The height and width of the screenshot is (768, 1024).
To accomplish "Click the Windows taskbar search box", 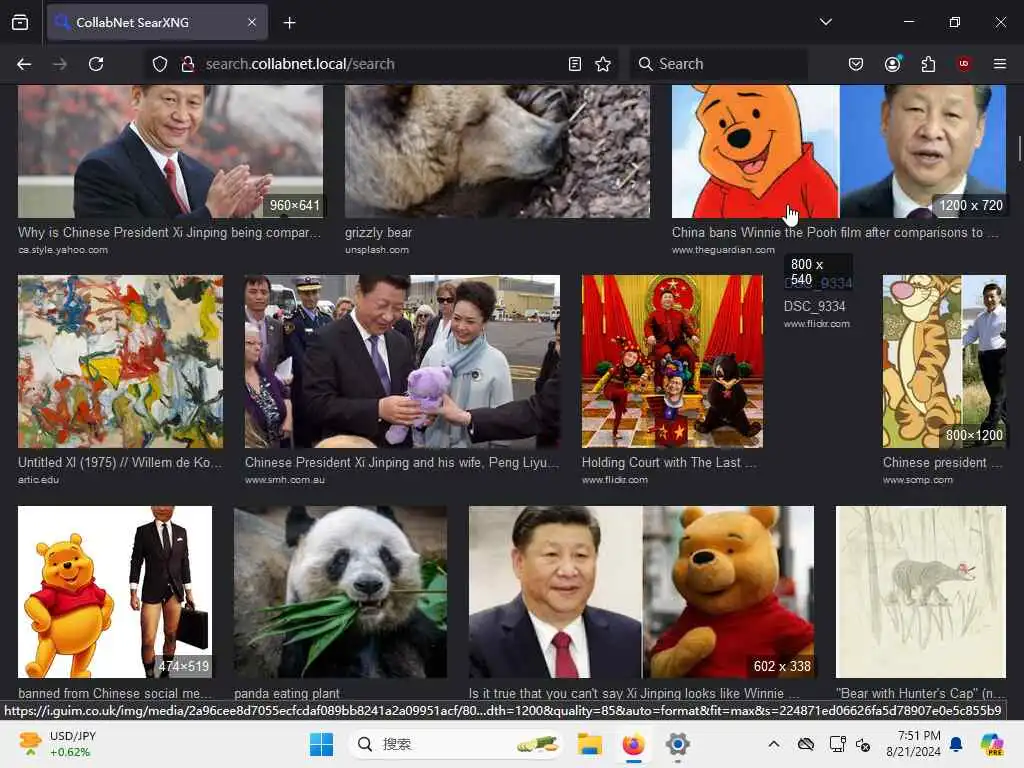I will tap(456, 744).
